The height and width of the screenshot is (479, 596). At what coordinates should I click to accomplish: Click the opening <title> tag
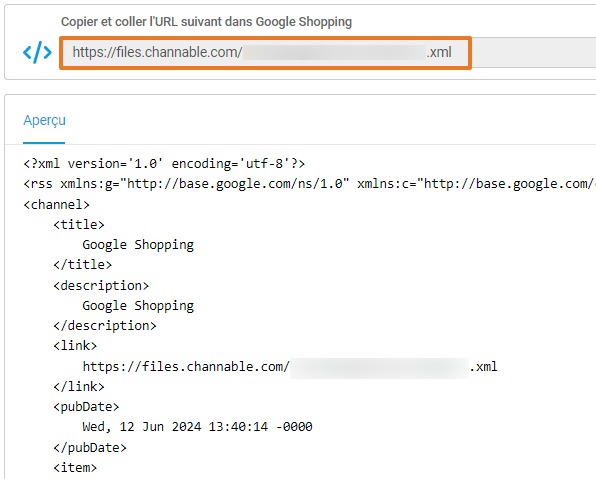(79, 225)
